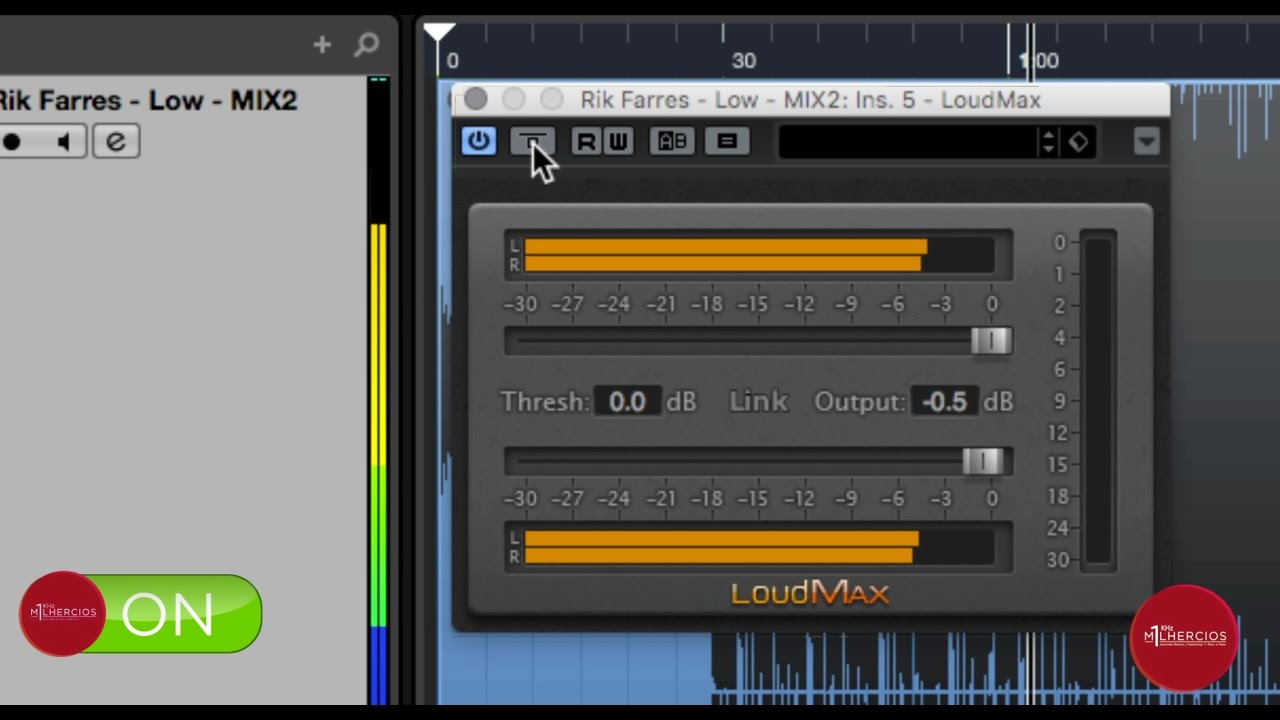The height and width of the screenshot is (720, 1280).
Task: Click the input level L/R meter
Action: point(758,255)
